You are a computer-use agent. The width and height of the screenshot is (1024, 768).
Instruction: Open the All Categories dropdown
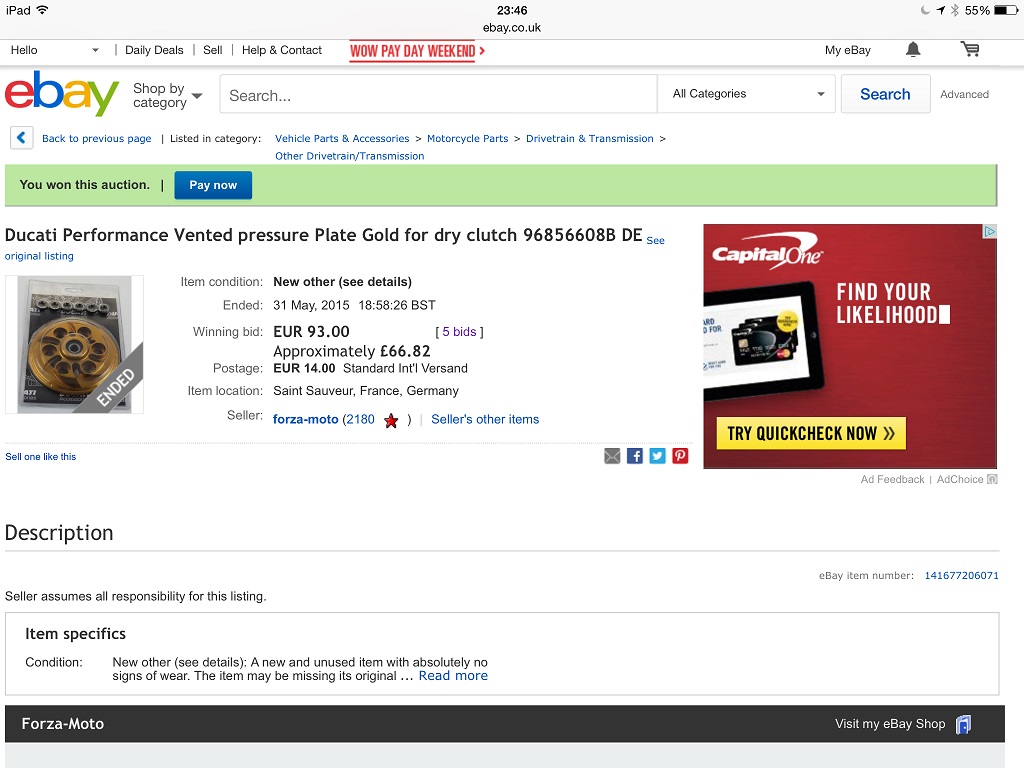746,94
